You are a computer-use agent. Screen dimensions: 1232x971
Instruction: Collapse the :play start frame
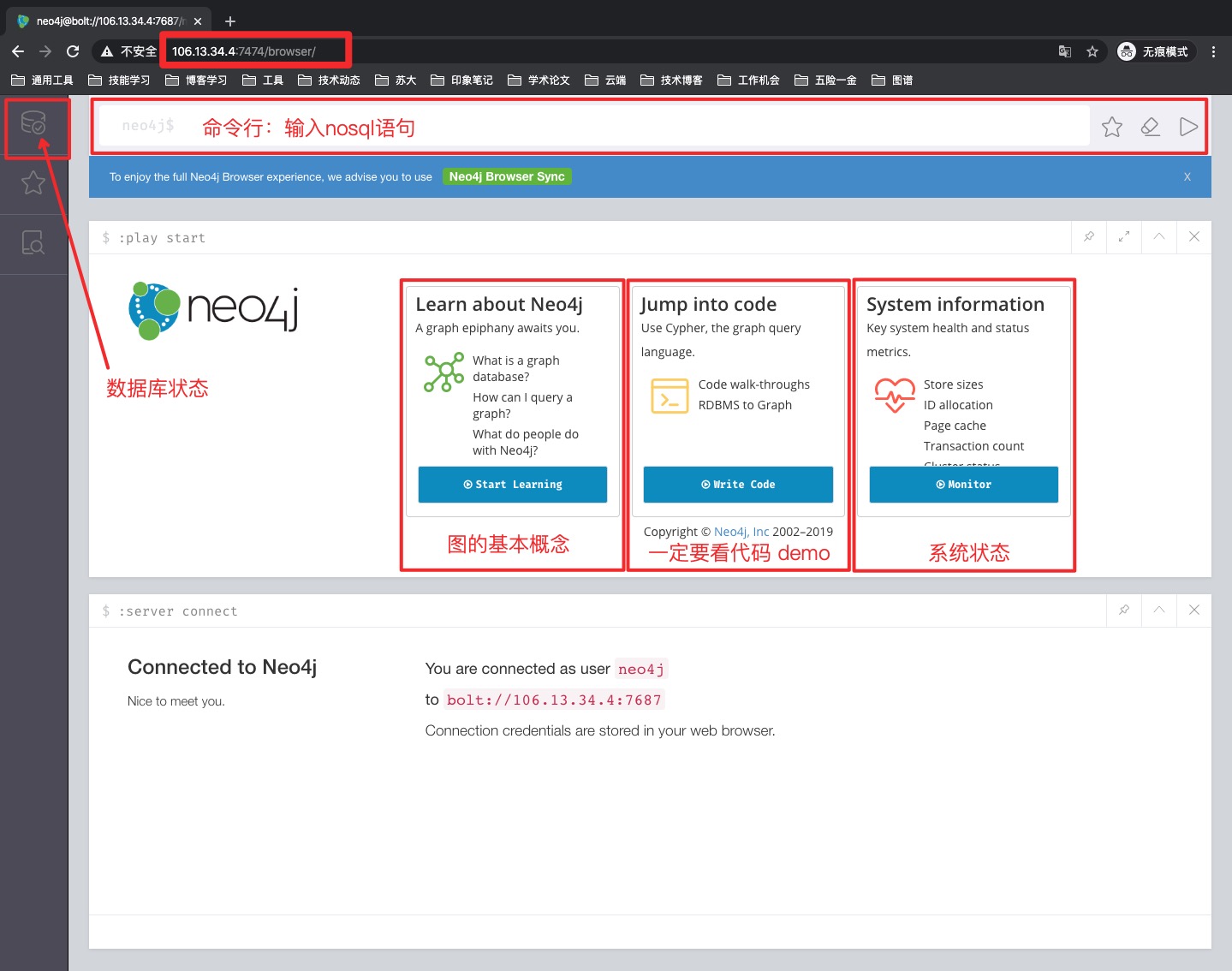[1159, 236]
